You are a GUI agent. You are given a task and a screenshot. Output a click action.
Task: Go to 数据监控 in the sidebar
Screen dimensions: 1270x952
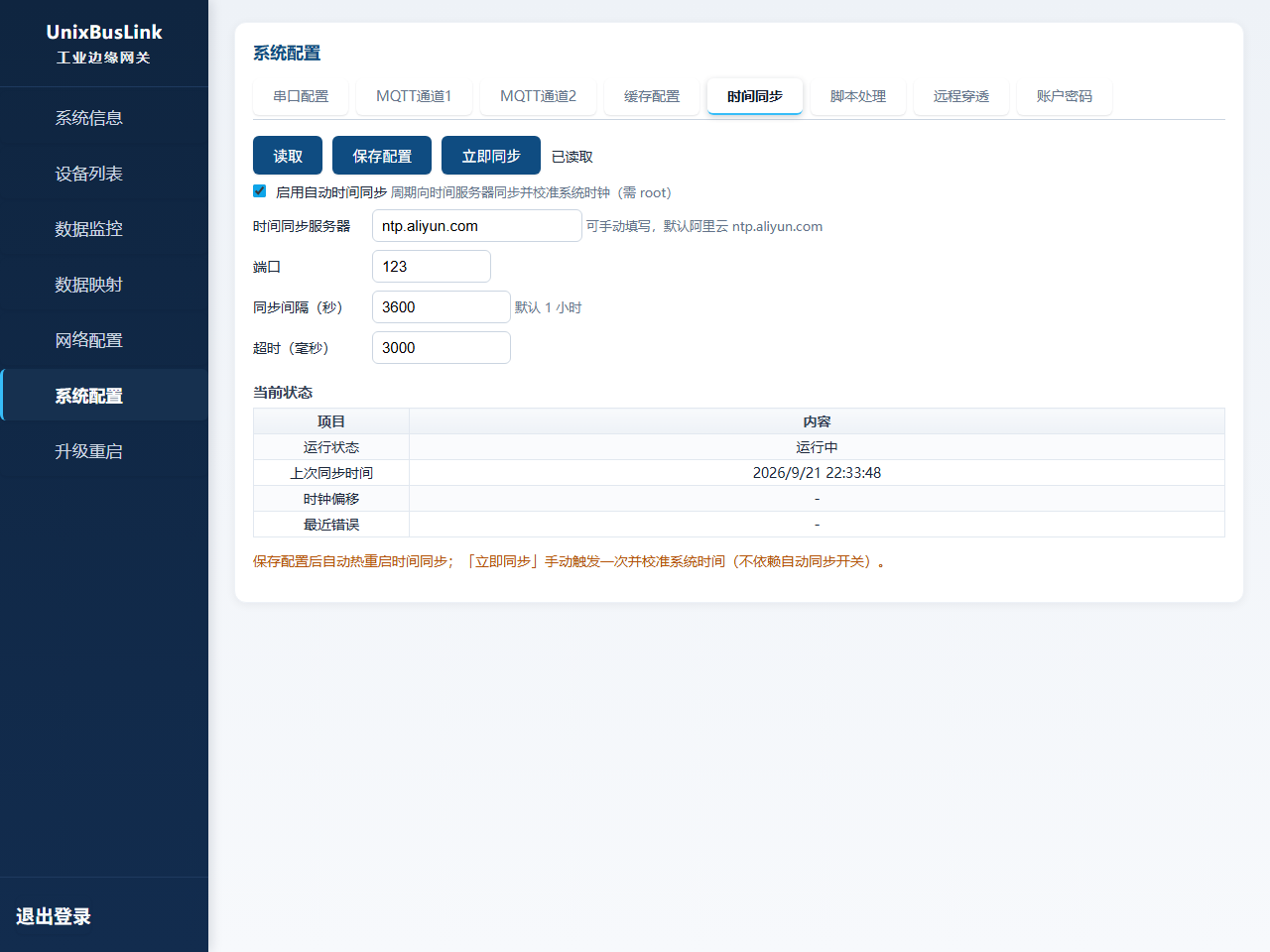(104, 229)
